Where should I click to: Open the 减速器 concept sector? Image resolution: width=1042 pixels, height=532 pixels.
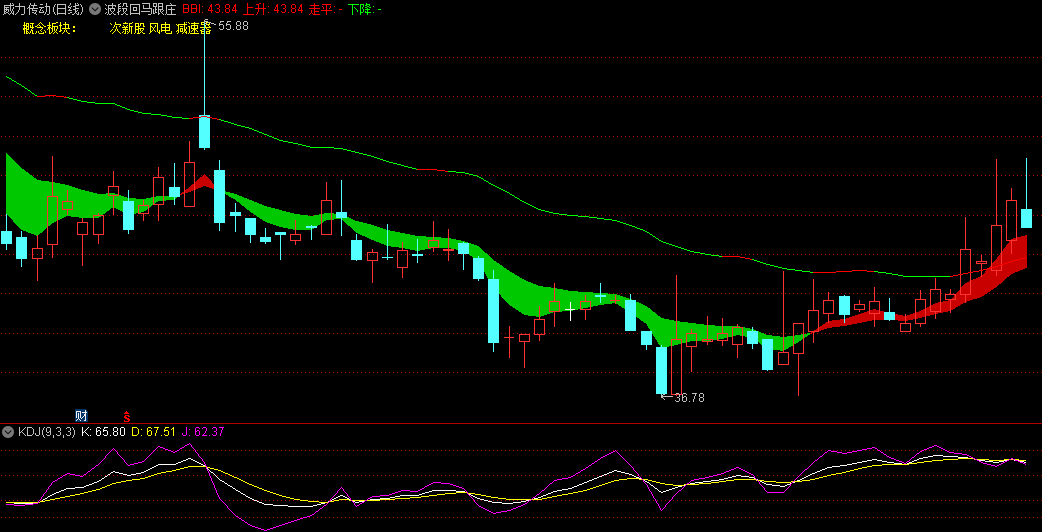click(193, 28)
